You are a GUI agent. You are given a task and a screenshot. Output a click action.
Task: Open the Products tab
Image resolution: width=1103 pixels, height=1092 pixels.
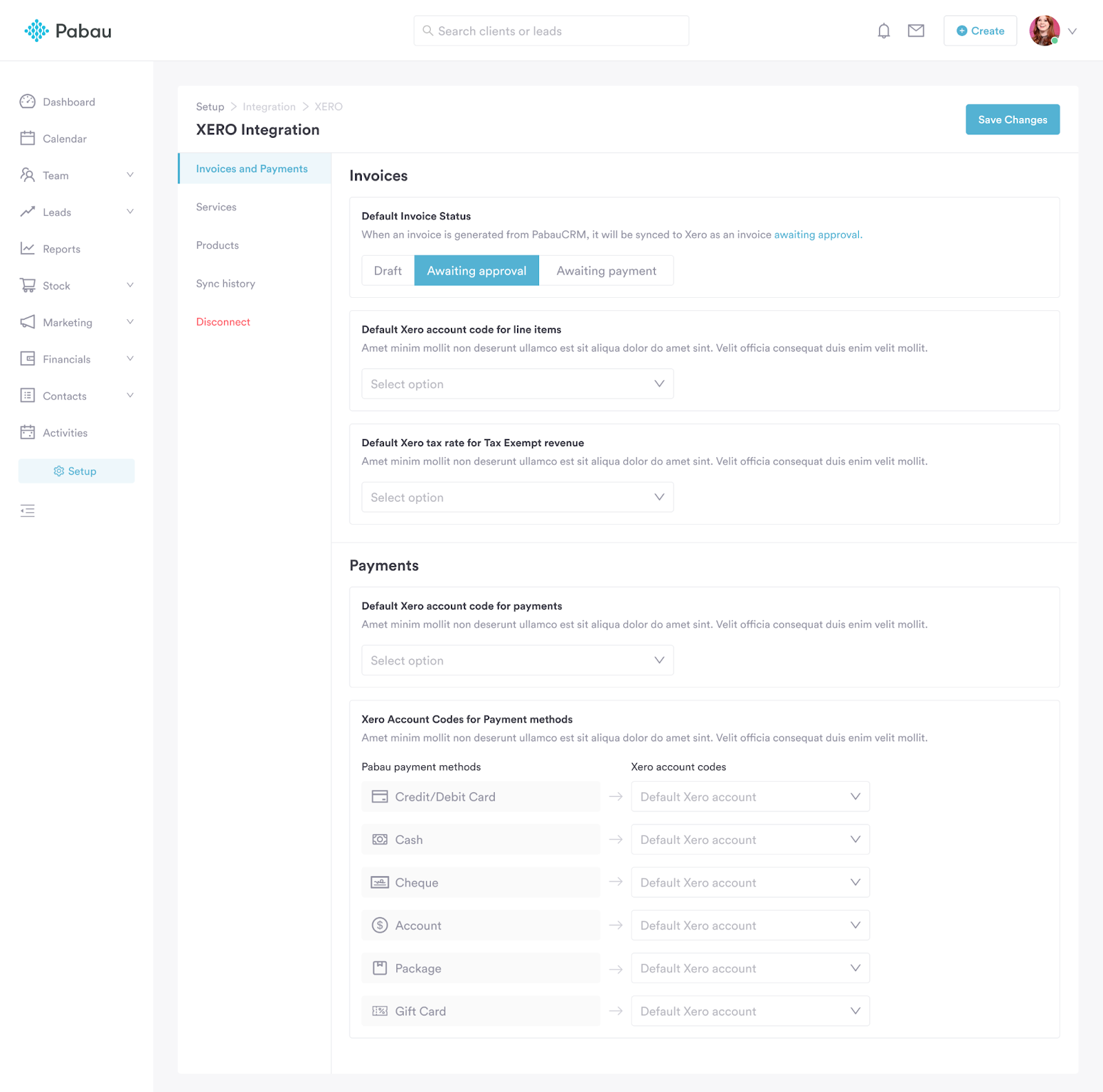click(x=217, y=245)
